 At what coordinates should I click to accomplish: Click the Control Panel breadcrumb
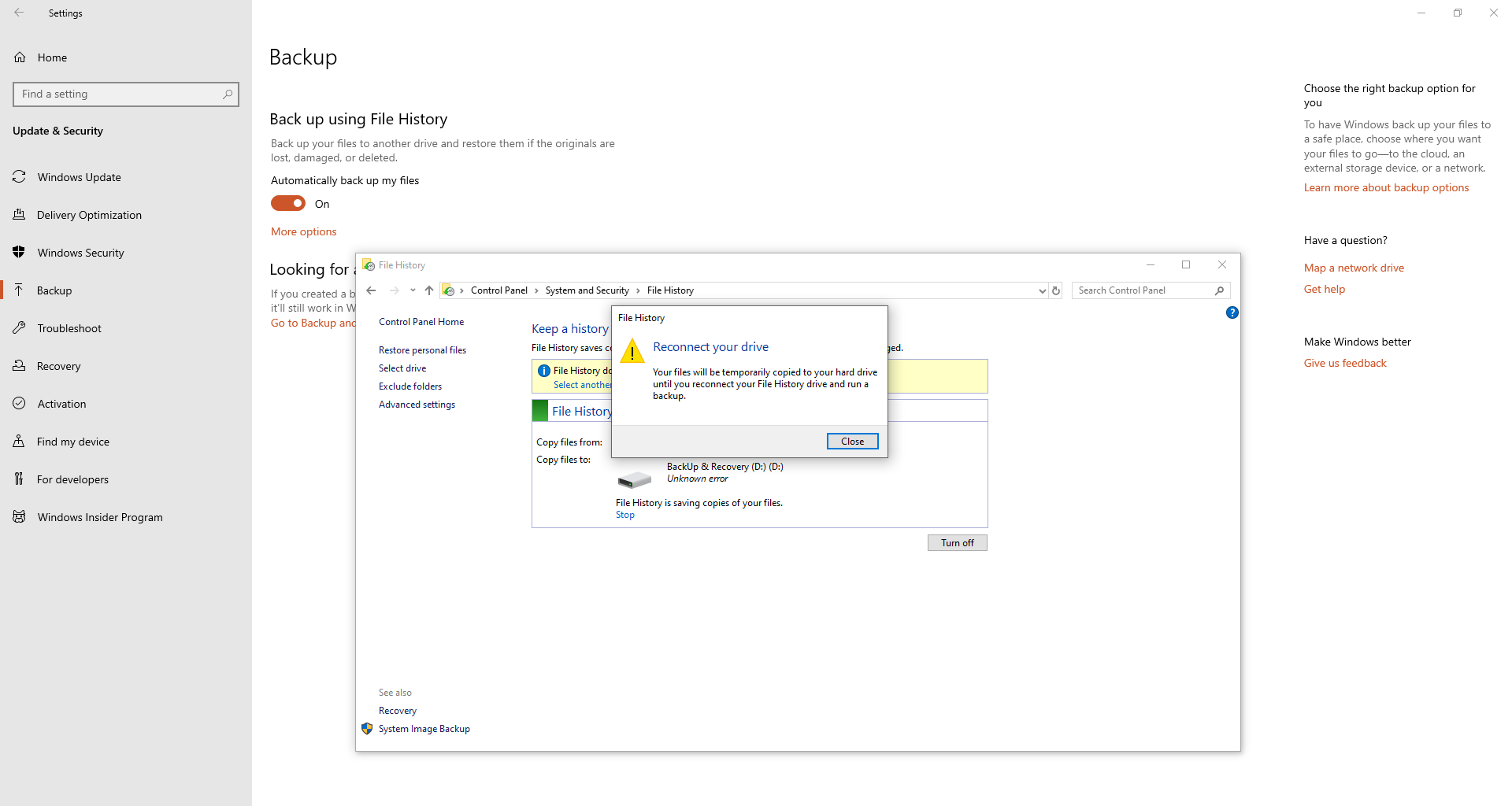pyautogui.click(x=499, y=290)
